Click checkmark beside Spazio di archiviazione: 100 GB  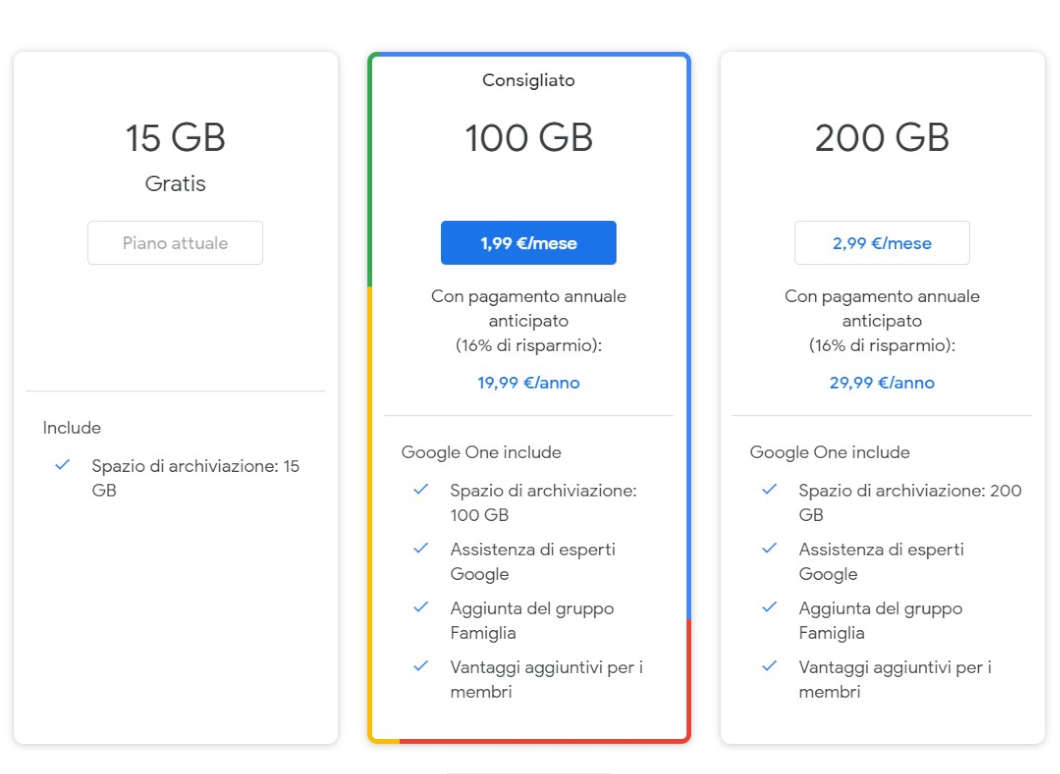click(420, 489)
